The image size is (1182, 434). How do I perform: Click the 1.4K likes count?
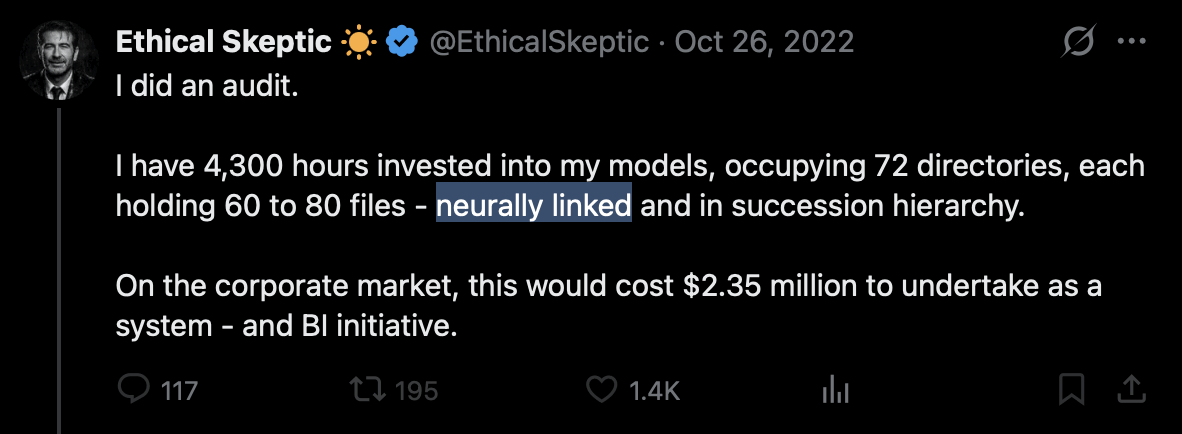click(x=654, y=391)
